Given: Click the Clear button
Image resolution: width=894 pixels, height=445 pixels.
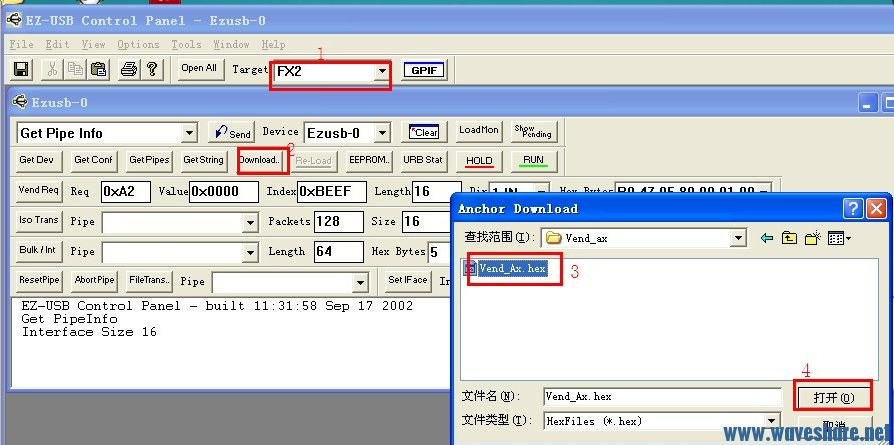Looking at the screenshot, I should point(424,132).
